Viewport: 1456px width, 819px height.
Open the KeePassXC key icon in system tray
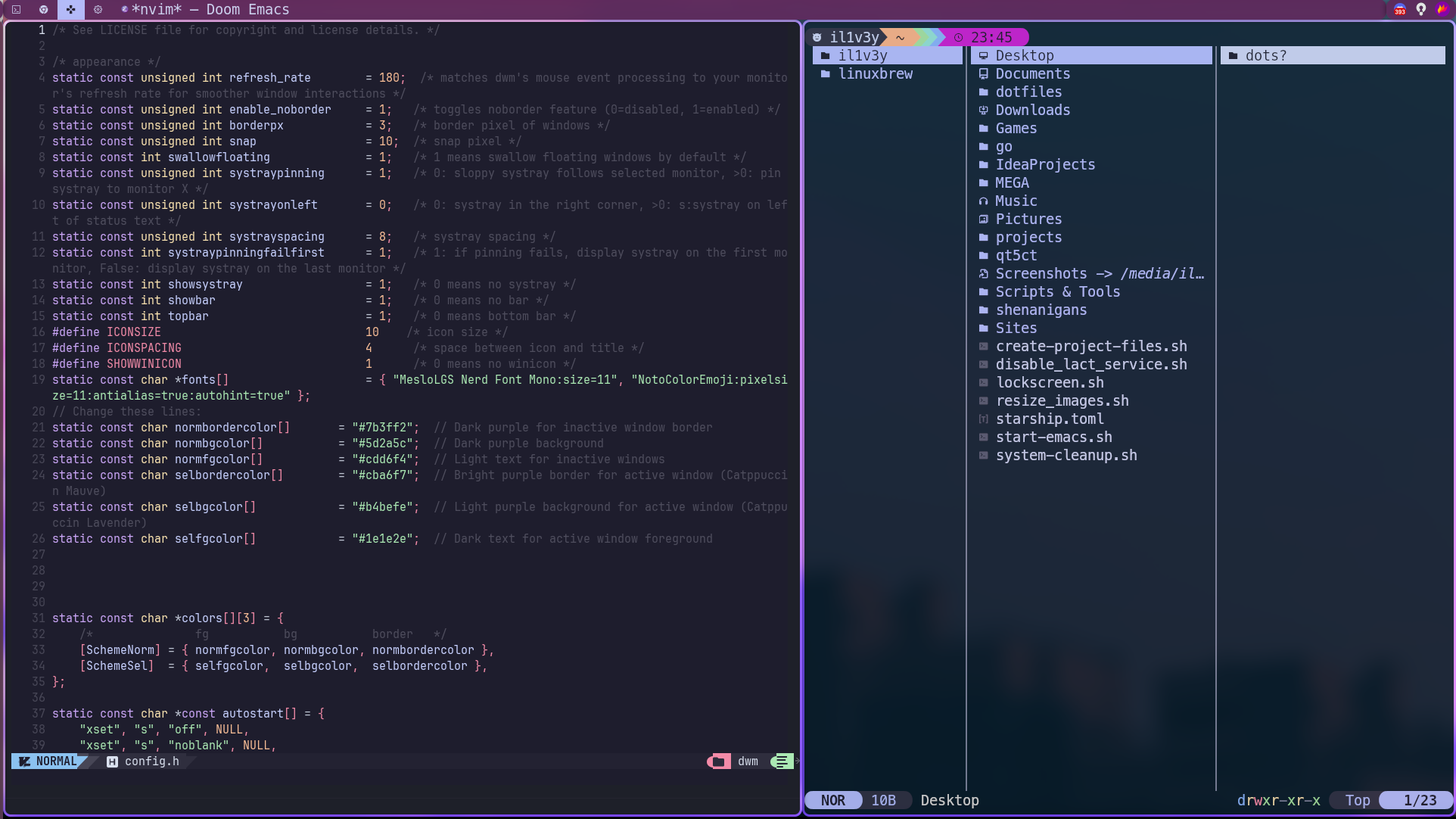[x=1421, y=10]
